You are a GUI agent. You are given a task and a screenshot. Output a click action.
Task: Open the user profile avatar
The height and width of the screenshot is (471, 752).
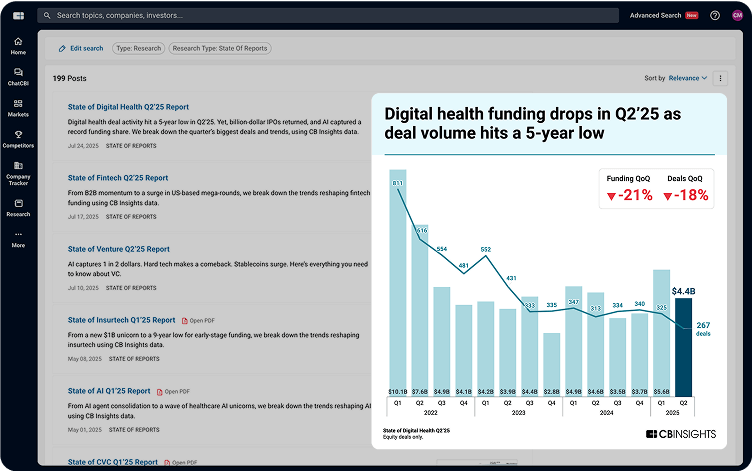pyautogui.click(x=738, y=16)
